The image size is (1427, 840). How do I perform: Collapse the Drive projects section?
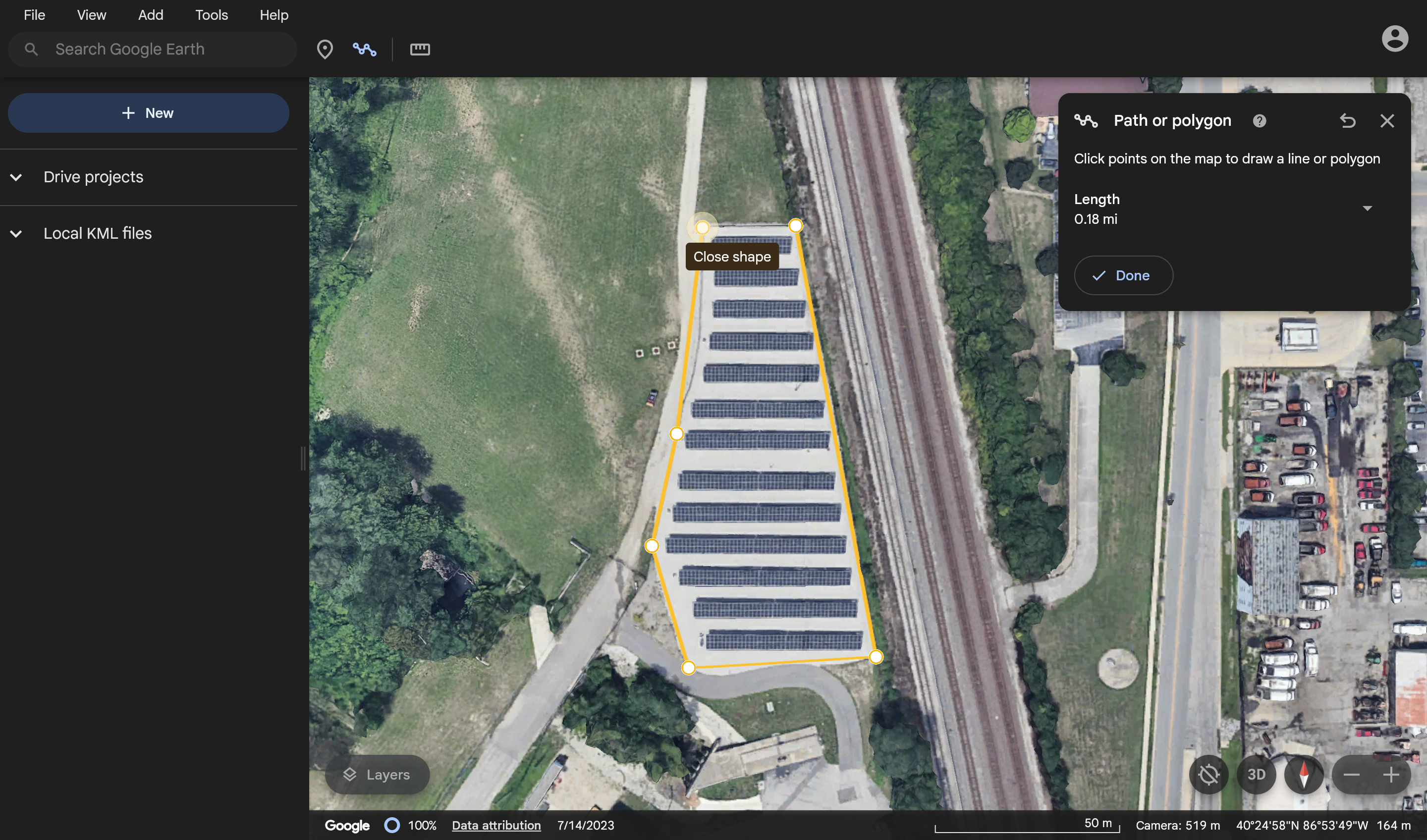(x=16, y=177)
